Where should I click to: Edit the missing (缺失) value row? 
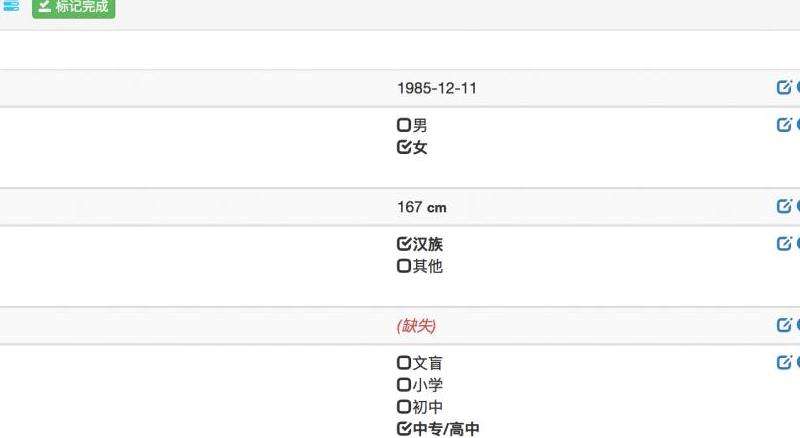point(784,324)
